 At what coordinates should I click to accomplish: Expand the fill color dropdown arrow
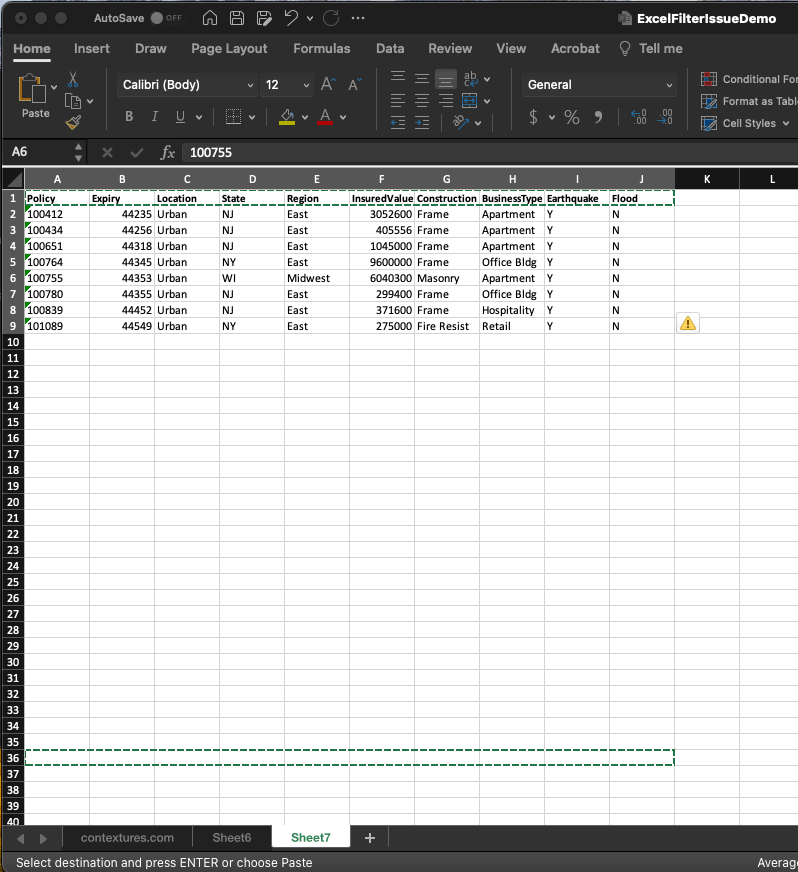click(305, 117)
